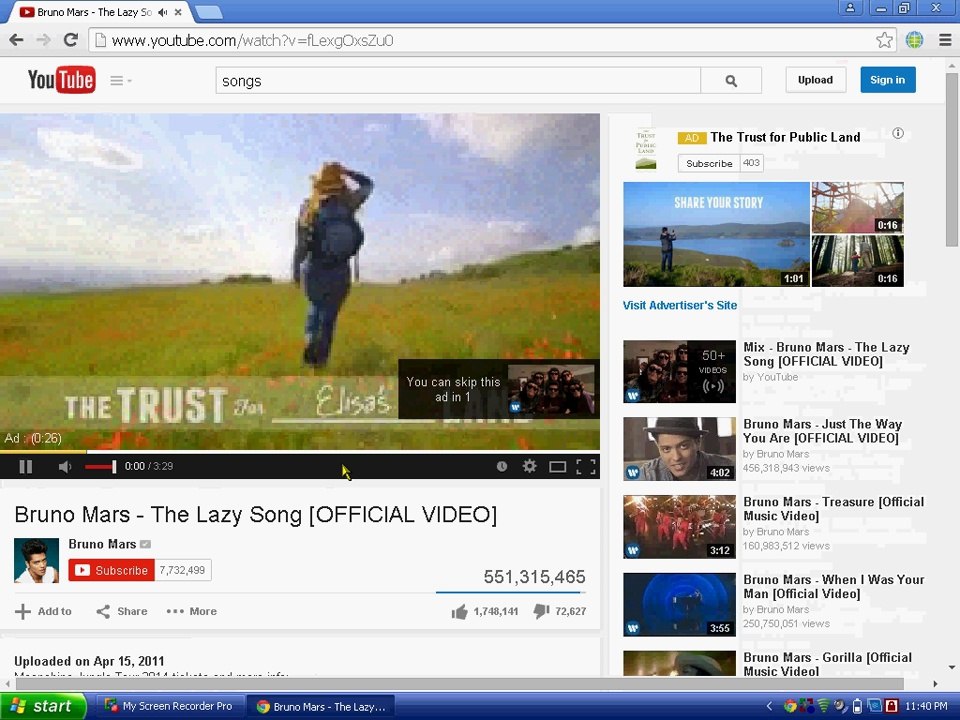The height and width of the screenshot is (720, 960).
Task: Close the Bruno Mars browser tab
Action: click(178, 12)
